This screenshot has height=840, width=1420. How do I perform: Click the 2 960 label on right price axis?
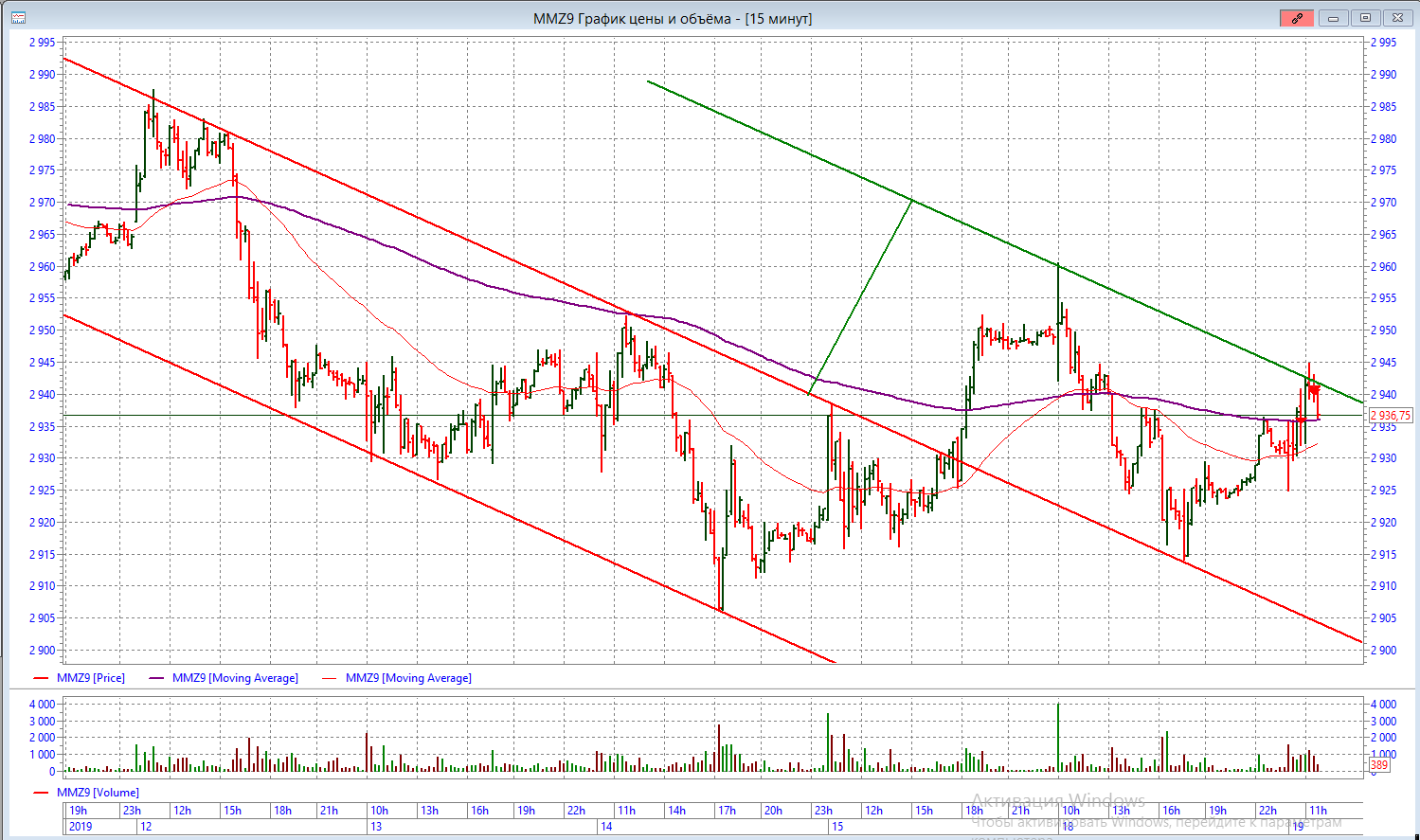pyautogui.click(x=1383, y=267)
